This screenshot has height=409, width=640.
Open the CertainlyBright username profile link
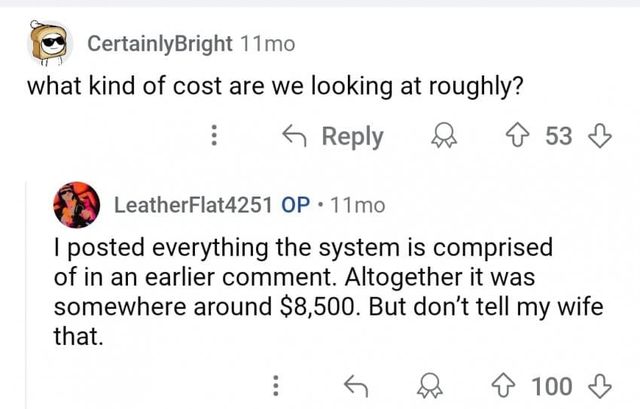(x=161, y=44)
